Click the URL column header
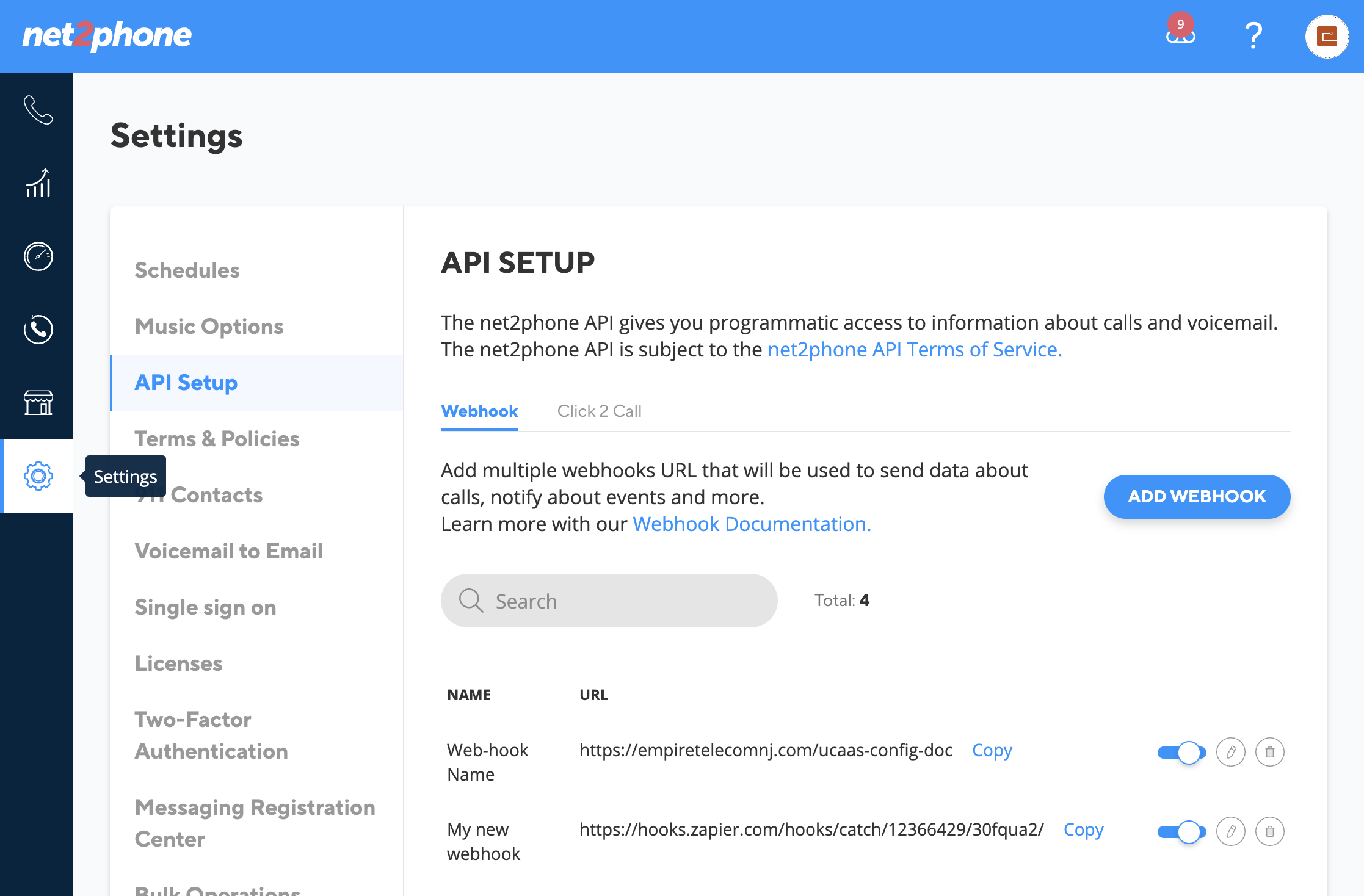Viewport: 1364px width, 896px height. pyautogui.click(x=593, y=695)
